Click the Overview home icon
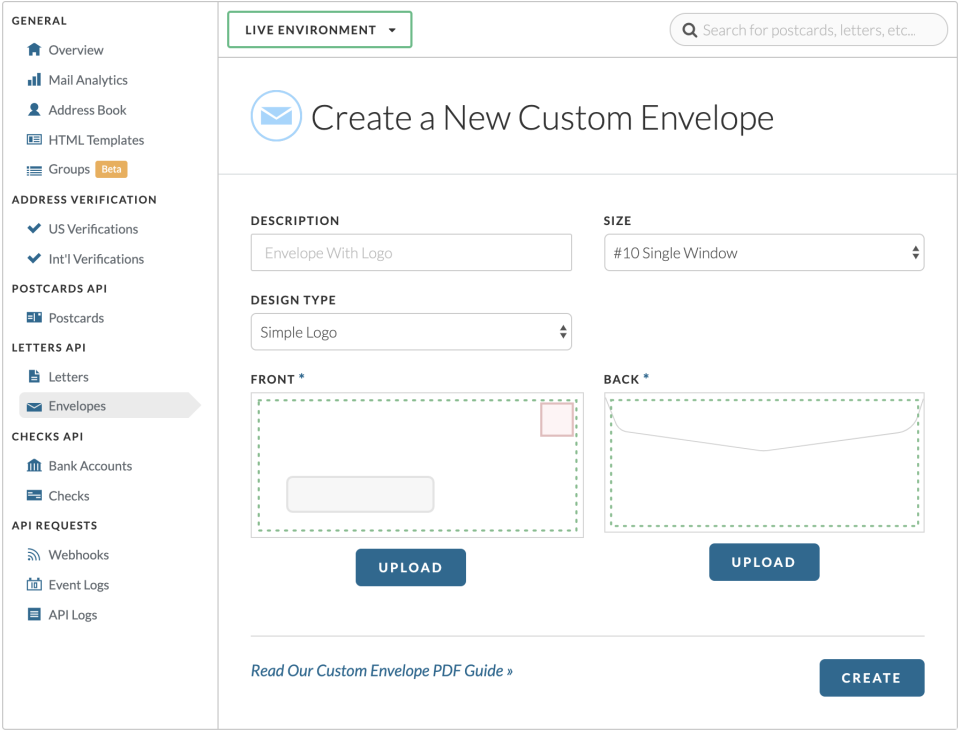The image size is (960, 732). 35,50
